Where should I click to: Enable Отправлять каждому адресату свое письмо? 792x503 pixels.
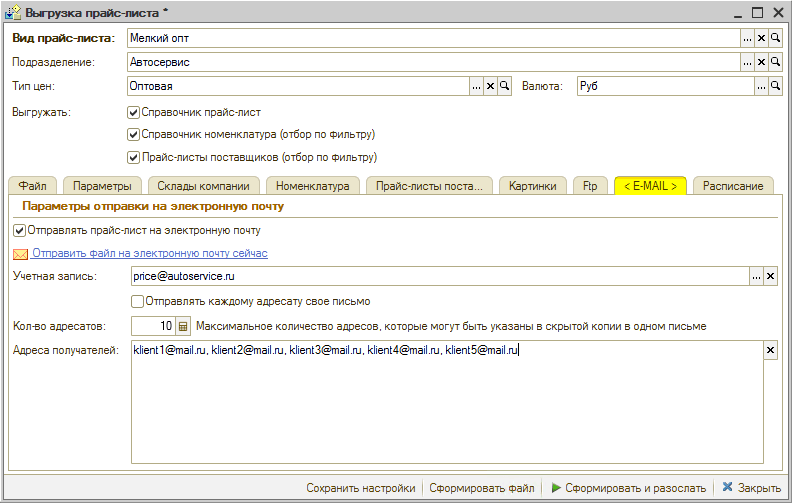[x=138, y=301]
